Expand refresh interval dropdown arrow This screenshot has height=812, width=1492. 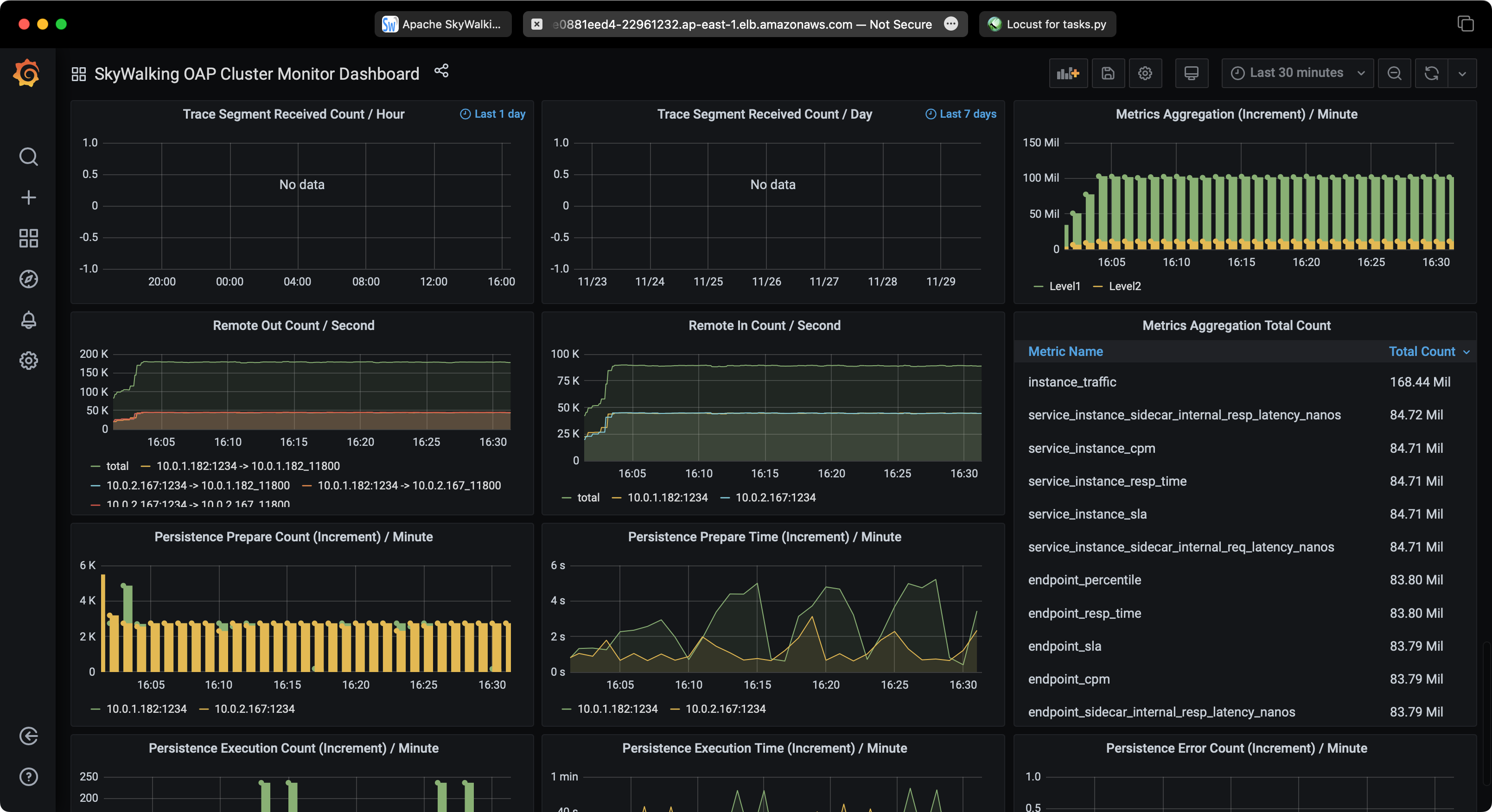pyautogui.click(x=1462, y=74)
